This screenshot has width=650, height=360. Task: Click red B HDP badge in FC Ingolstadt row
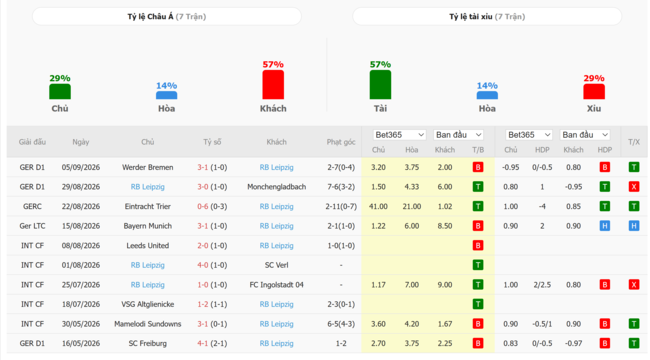pyautogui.click(x=605, y=285)
